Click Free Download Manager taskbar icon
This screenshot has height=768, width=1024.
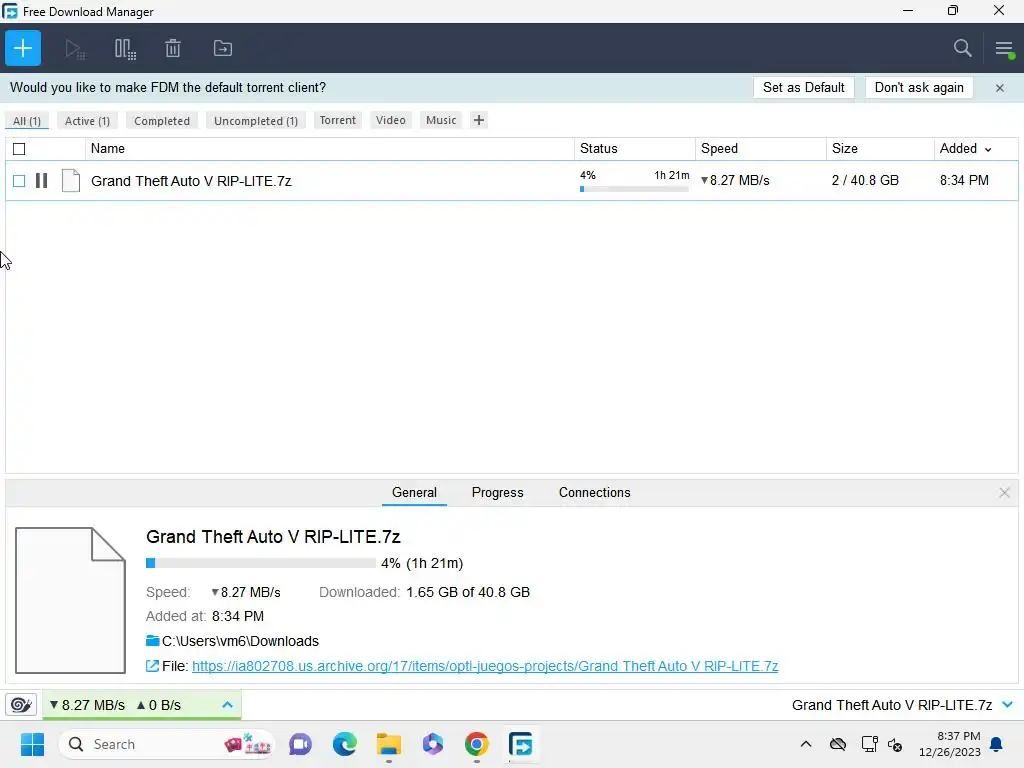click(x=520, y=744)
